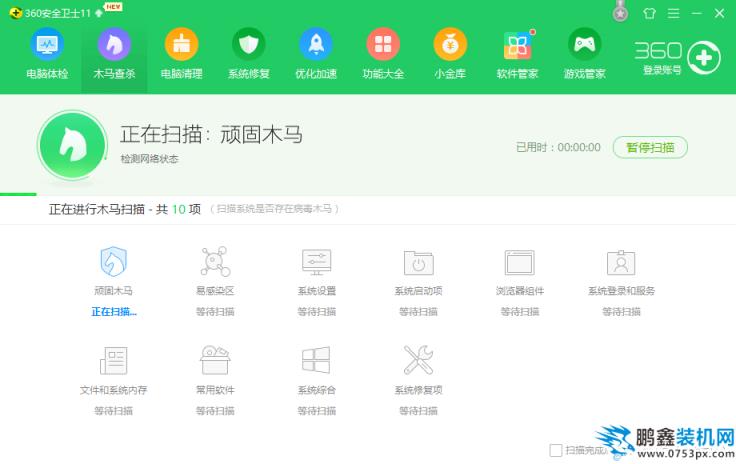Click the 暂停扫描 pause scan button

tap(650, 147)
